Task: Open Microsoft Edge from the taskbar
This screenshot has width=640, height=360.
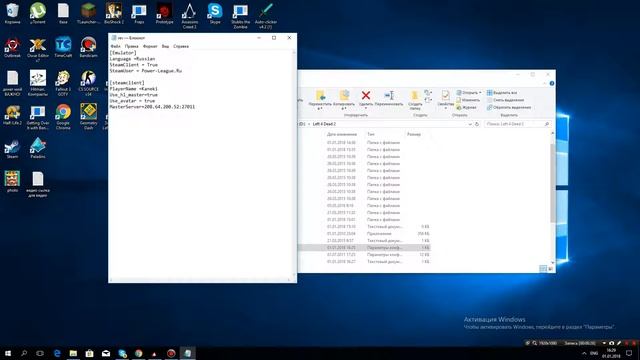Action: coord(57,353)
